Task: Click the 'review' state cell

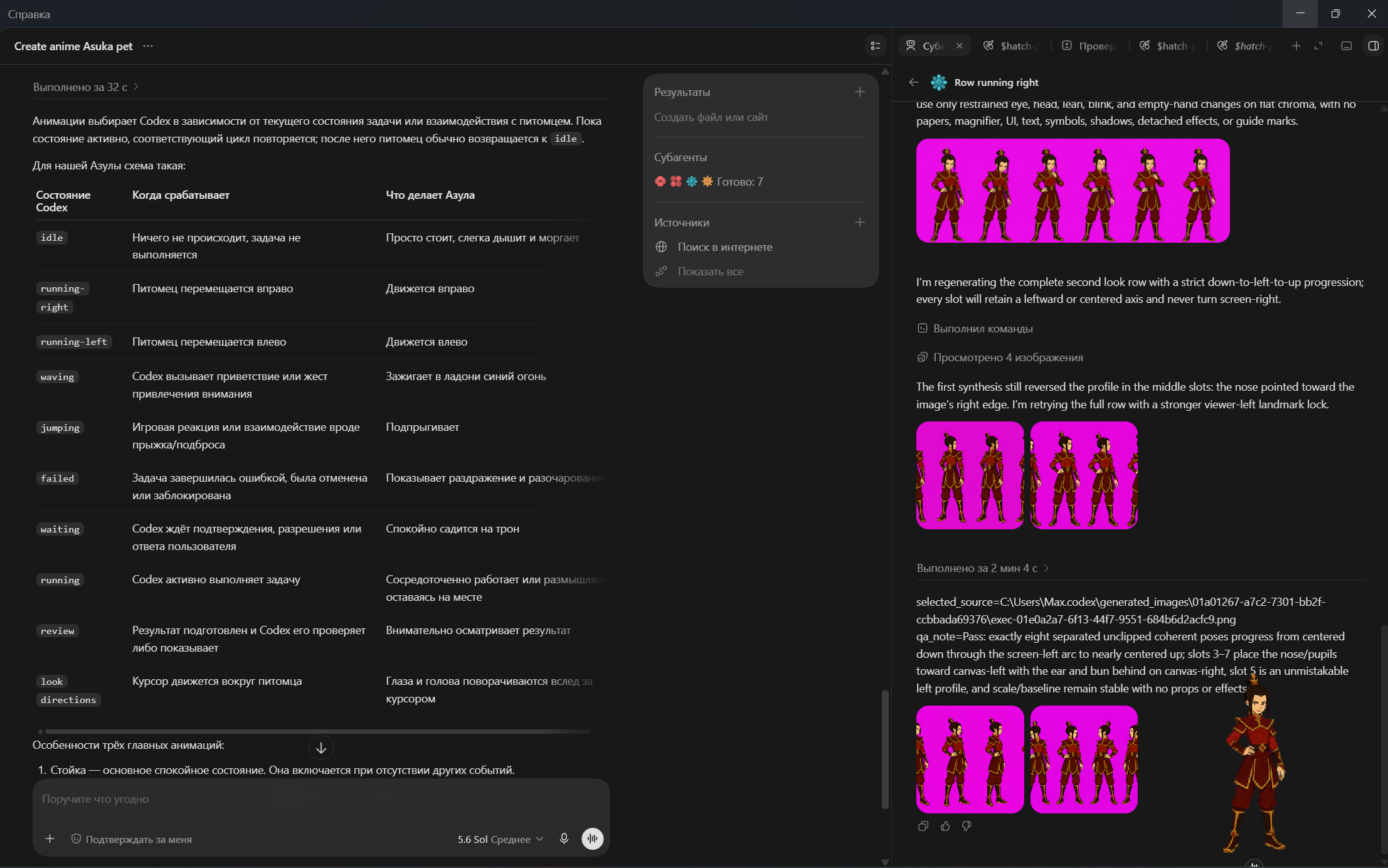Action: [57, 631]
